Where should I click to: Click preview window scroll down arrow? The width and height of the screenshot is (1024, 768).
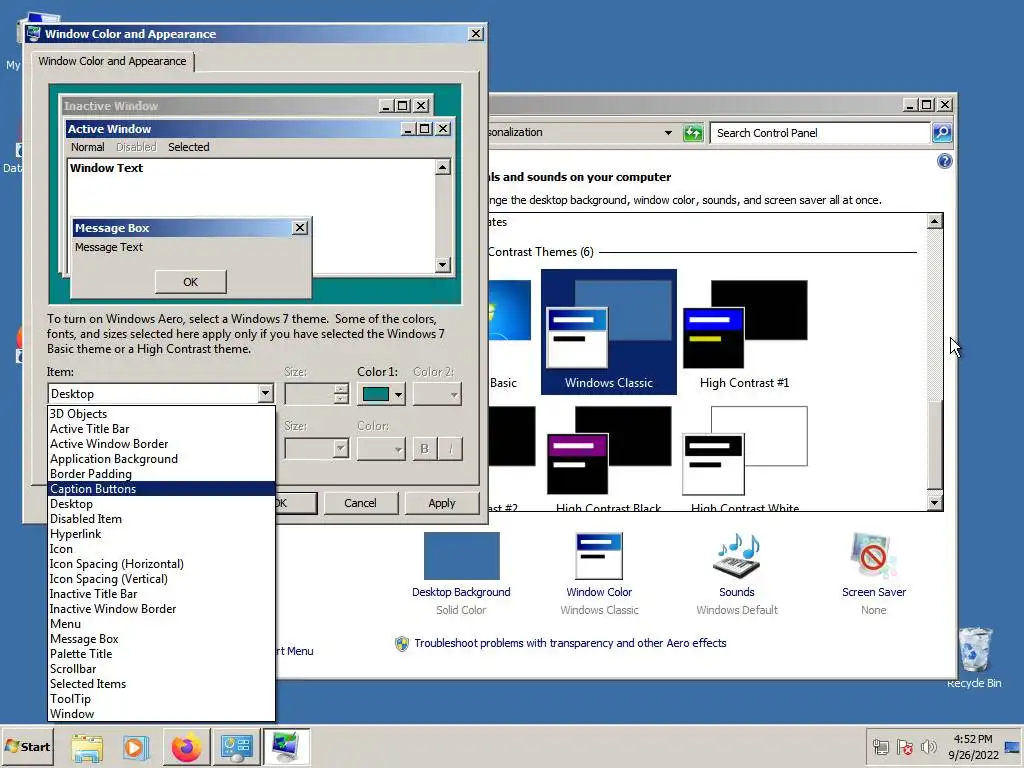443,264
